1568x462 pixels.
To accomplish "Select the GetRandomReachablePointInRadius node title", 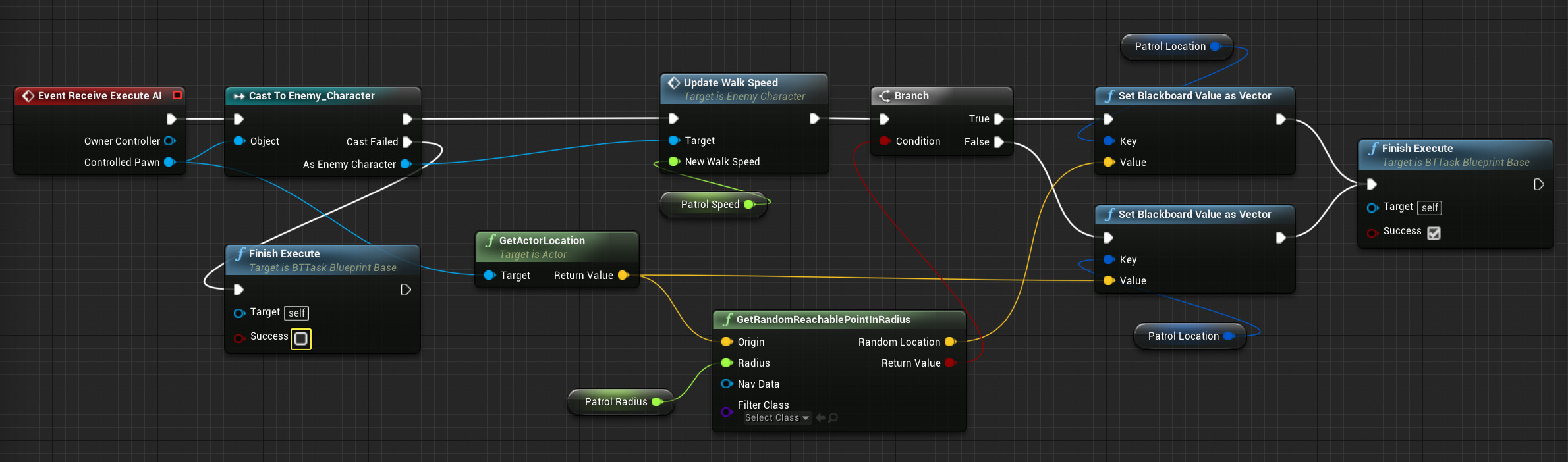I will [823, 320].
